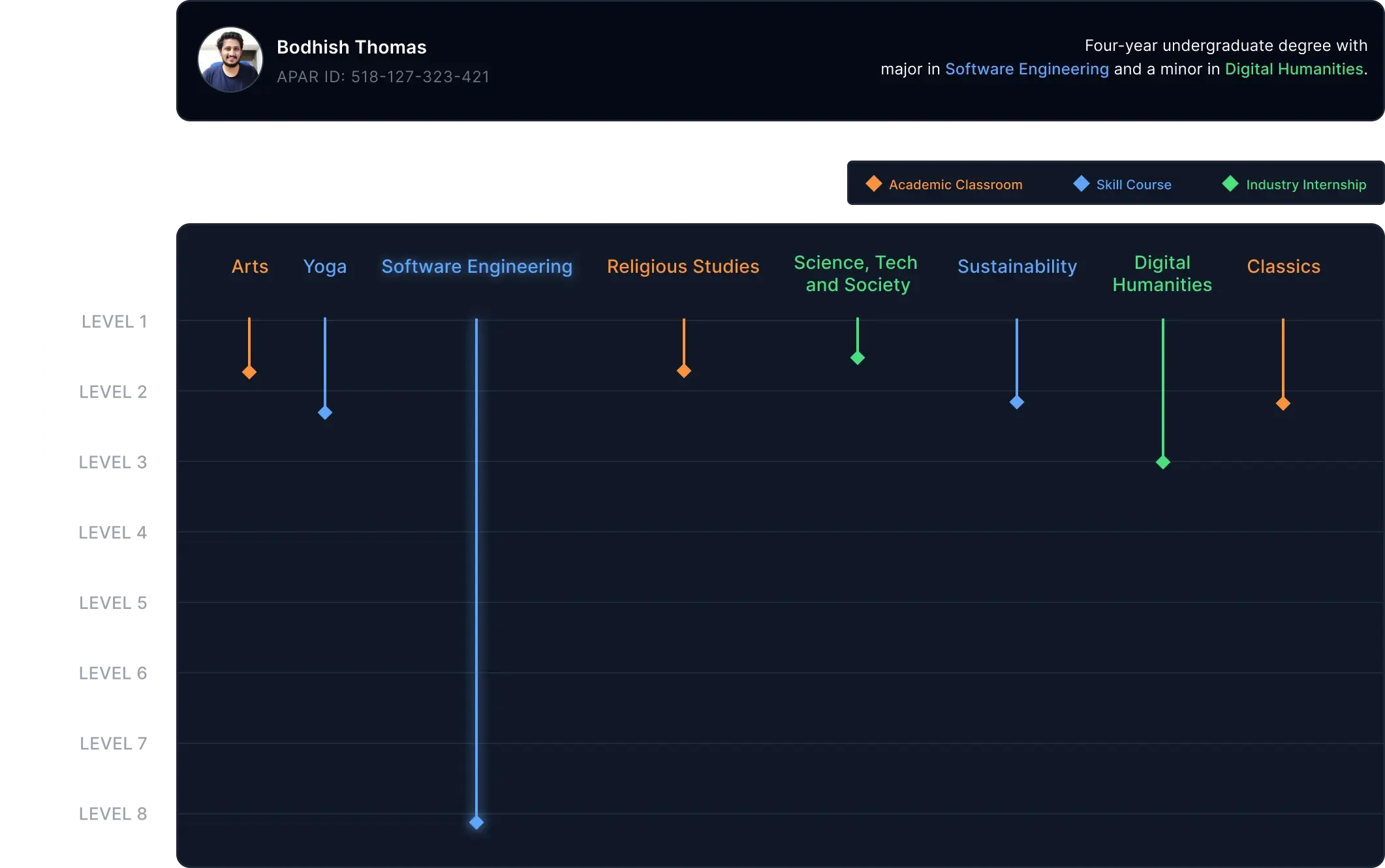
Task: Open Digital Humanities link in degree description
Action: pyautogui.click(x=1294, y=69)
